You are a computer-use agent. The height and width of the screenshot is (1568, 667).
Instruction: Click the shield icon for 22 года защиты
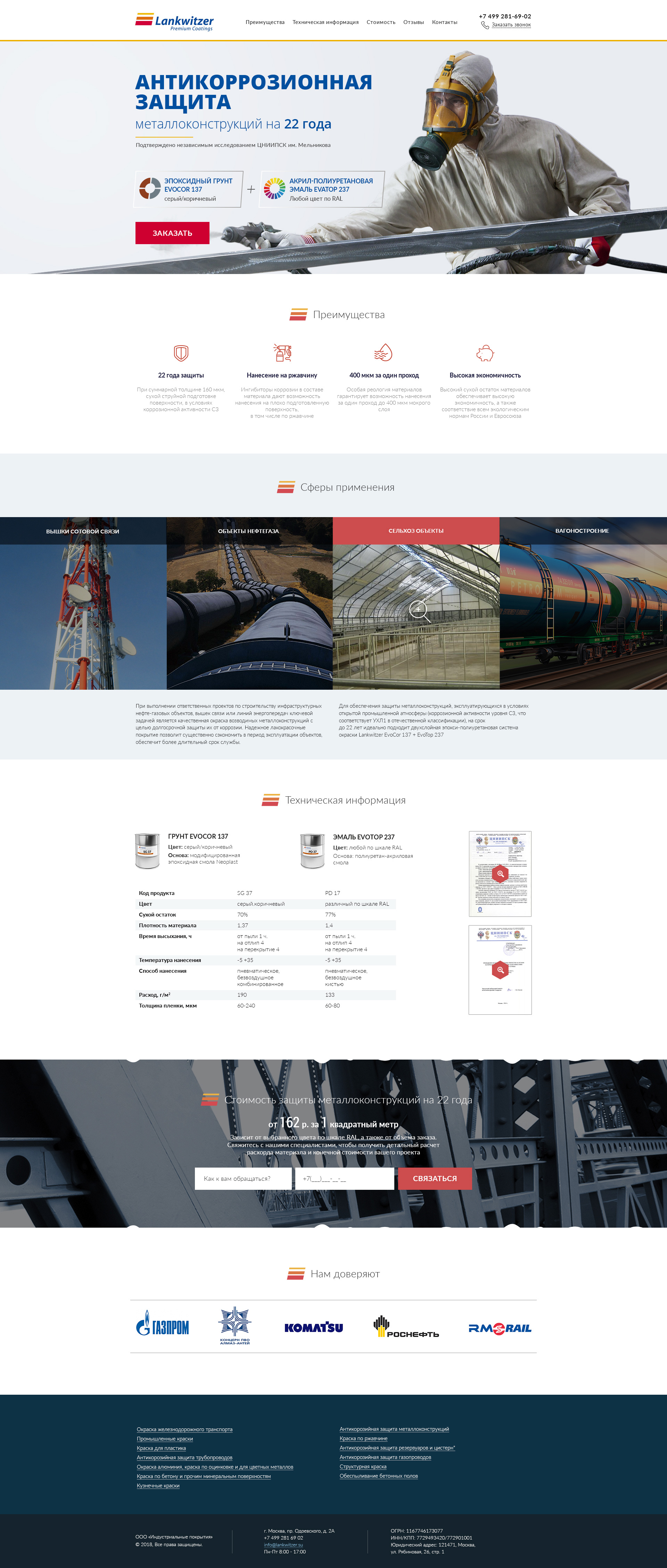(x=181, y=352)
